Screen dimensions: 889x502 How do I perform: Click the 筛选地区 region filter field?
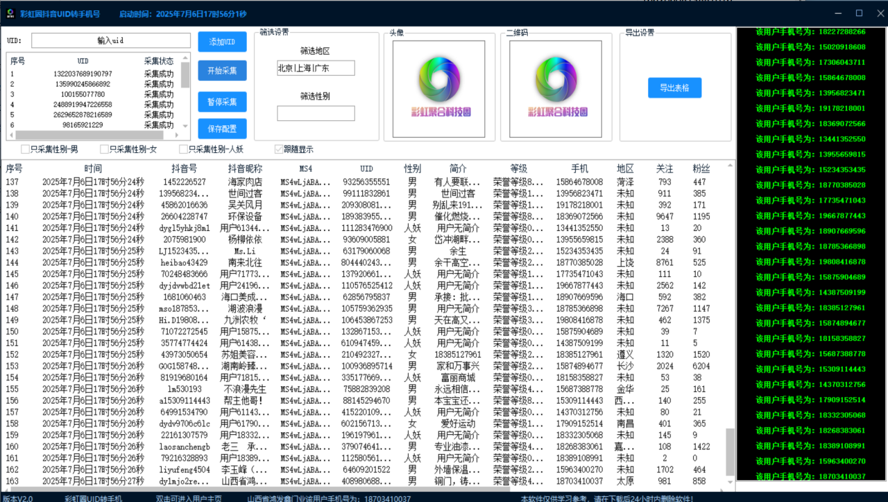click(x=315, y=68)
